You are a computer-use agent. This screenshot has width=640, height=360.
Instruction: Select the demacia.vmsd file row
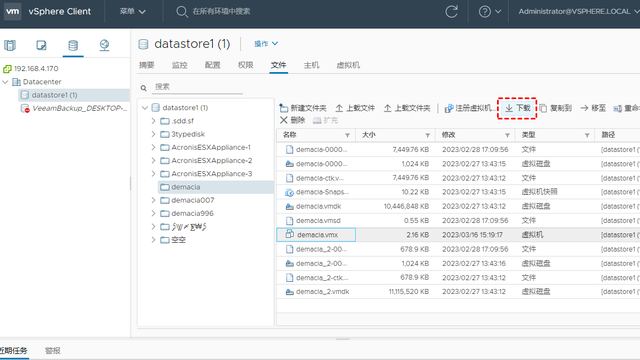(x=458, y=221)
